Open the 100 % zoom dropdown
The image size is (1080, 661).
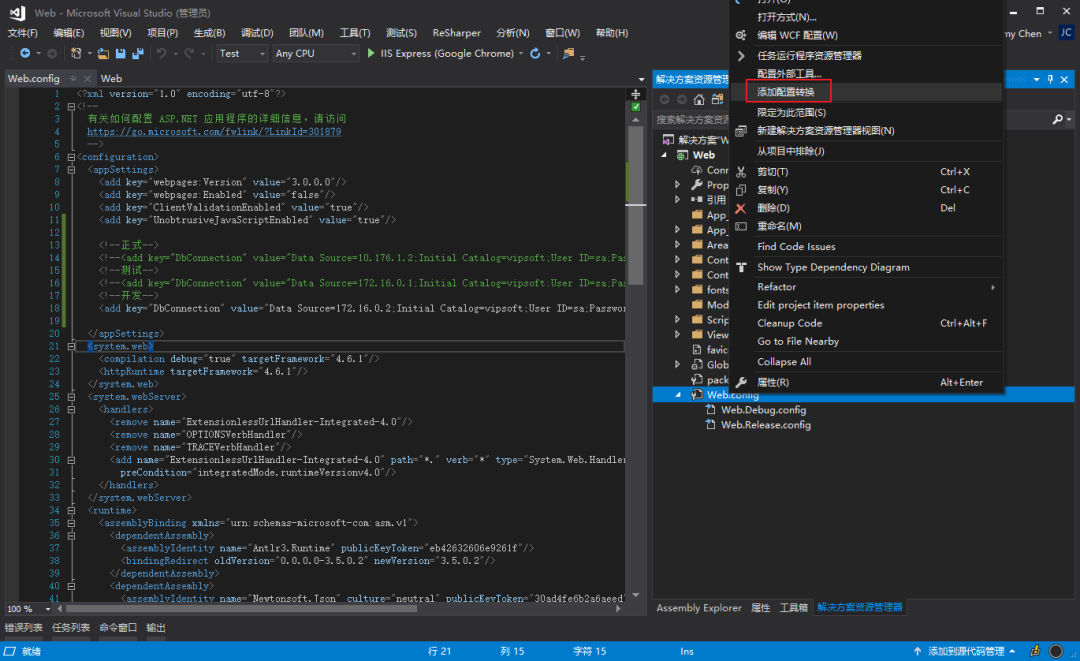click(x=48, y=609)
